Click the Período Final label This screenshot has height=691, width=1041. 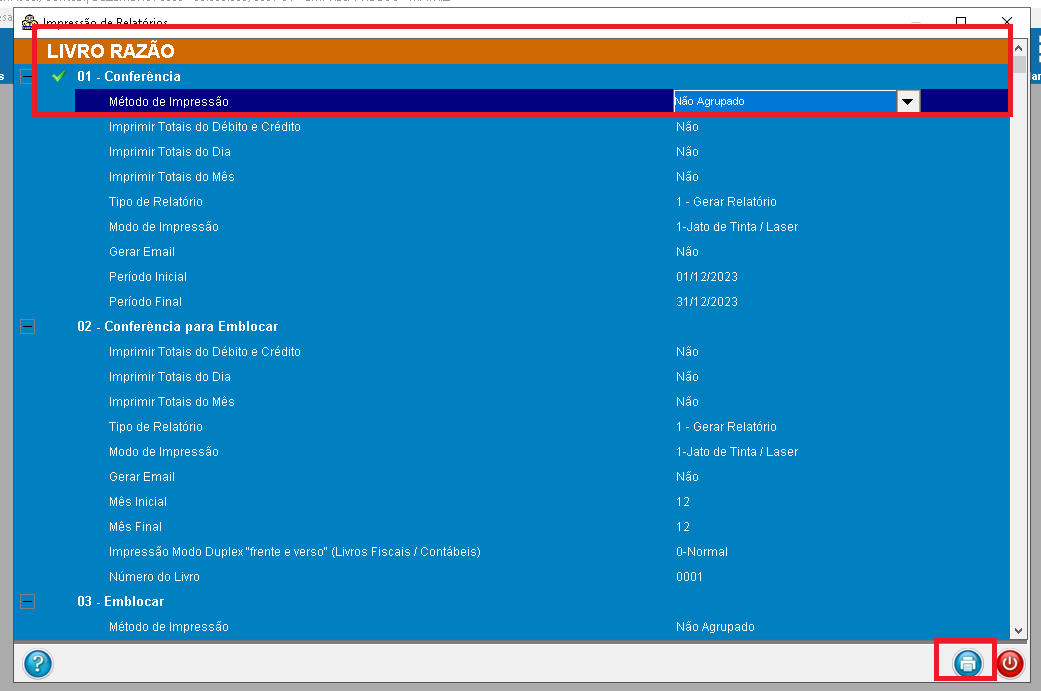point(145,302)
